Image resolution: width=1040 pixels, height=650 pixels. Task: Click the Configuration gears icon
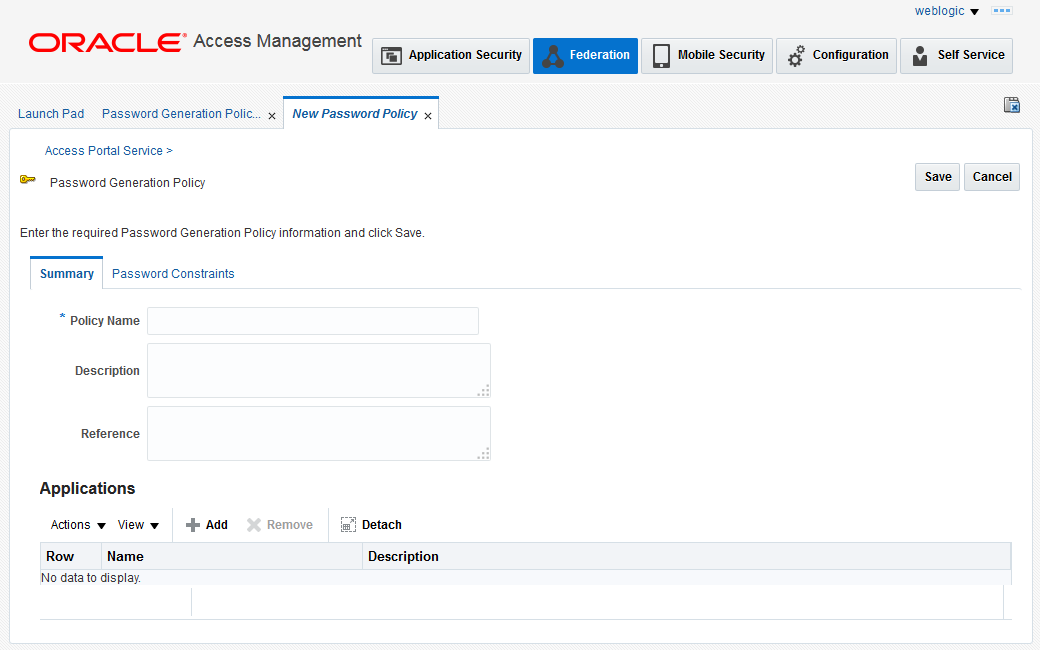point(796,56)
